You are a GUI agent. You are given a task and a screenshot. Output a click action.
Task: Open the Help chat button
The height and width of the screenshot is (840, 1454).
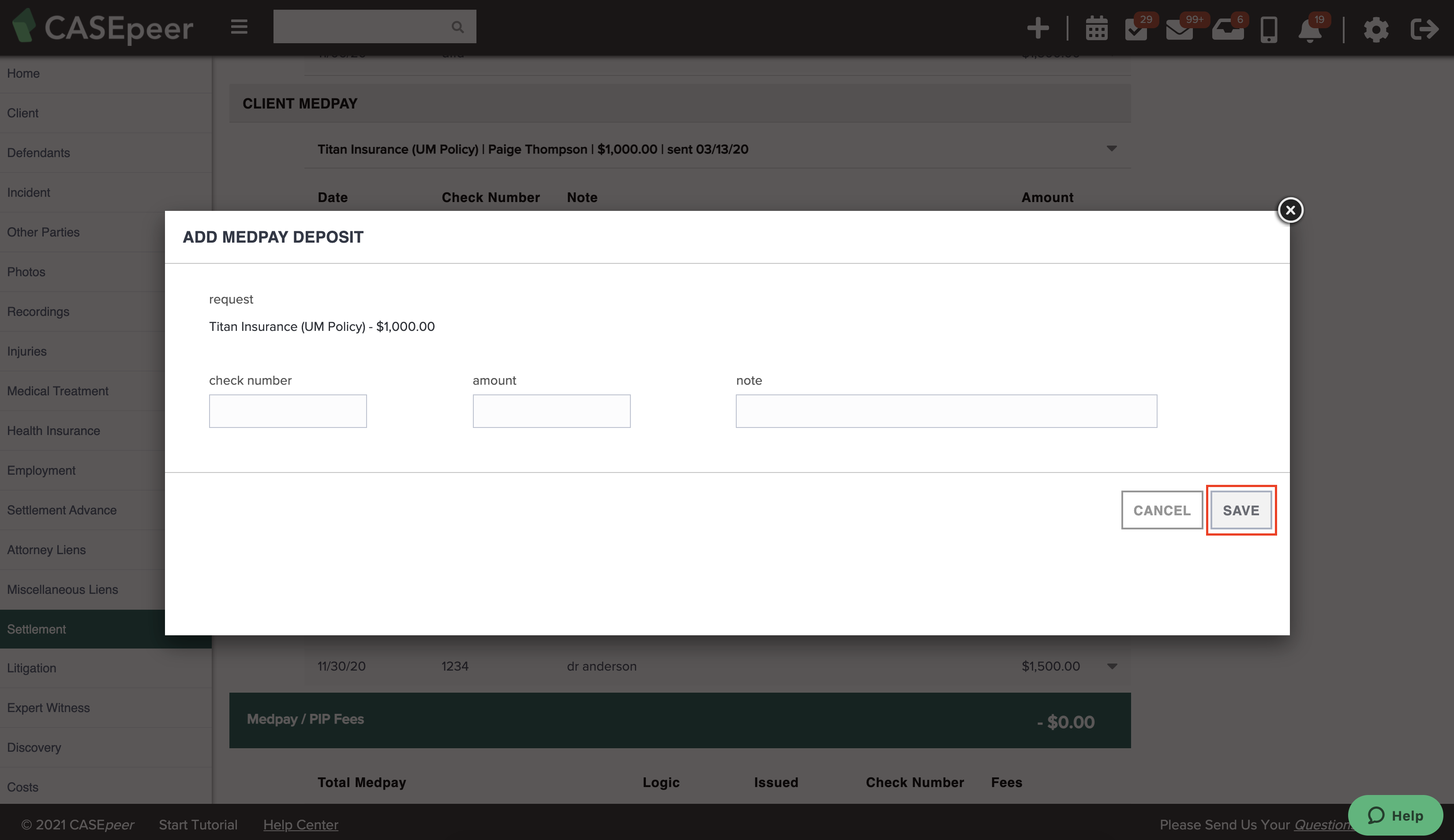pos(1395,815)
